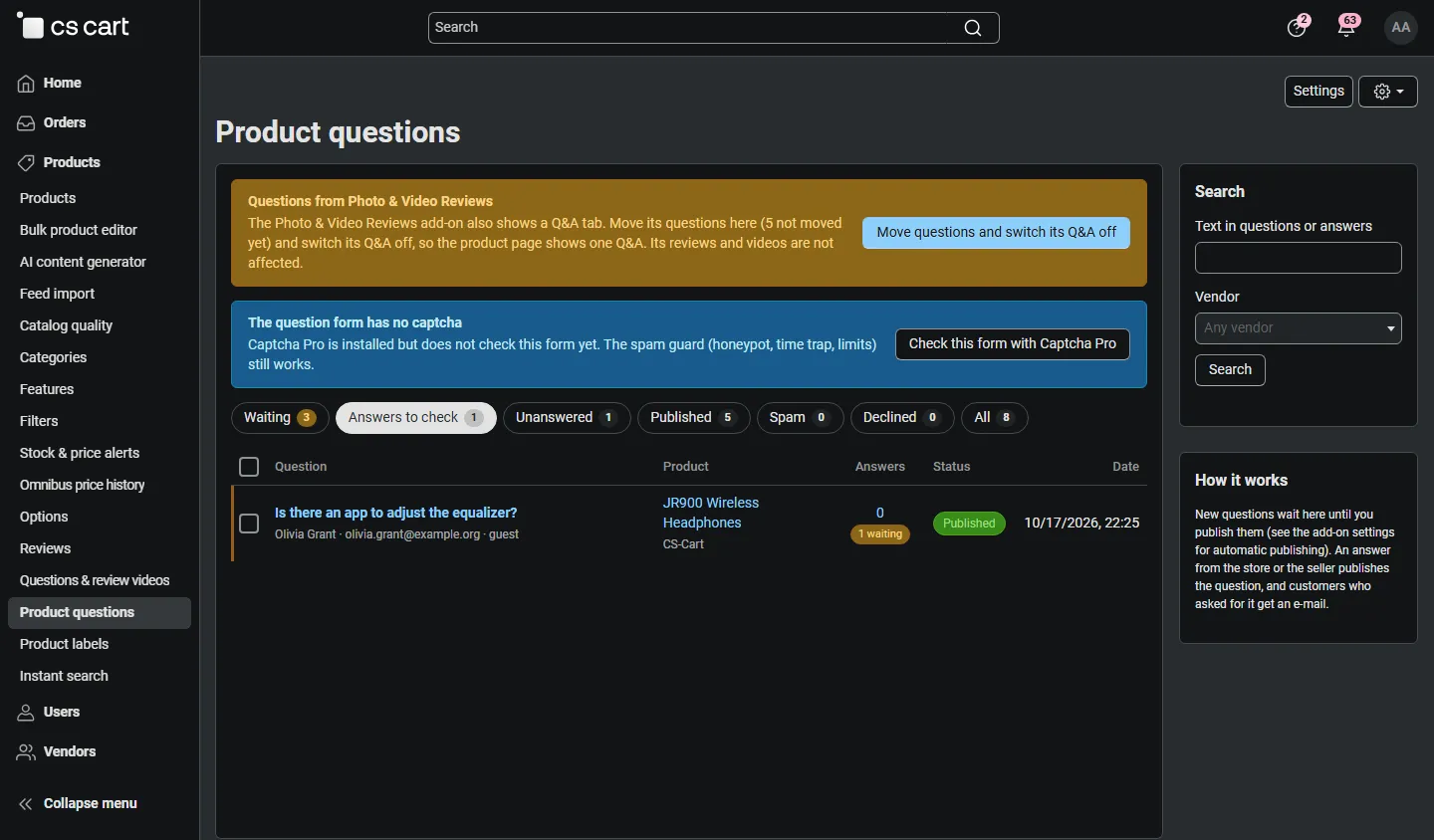Open the equalizer question link

click(x=395, y=514)
